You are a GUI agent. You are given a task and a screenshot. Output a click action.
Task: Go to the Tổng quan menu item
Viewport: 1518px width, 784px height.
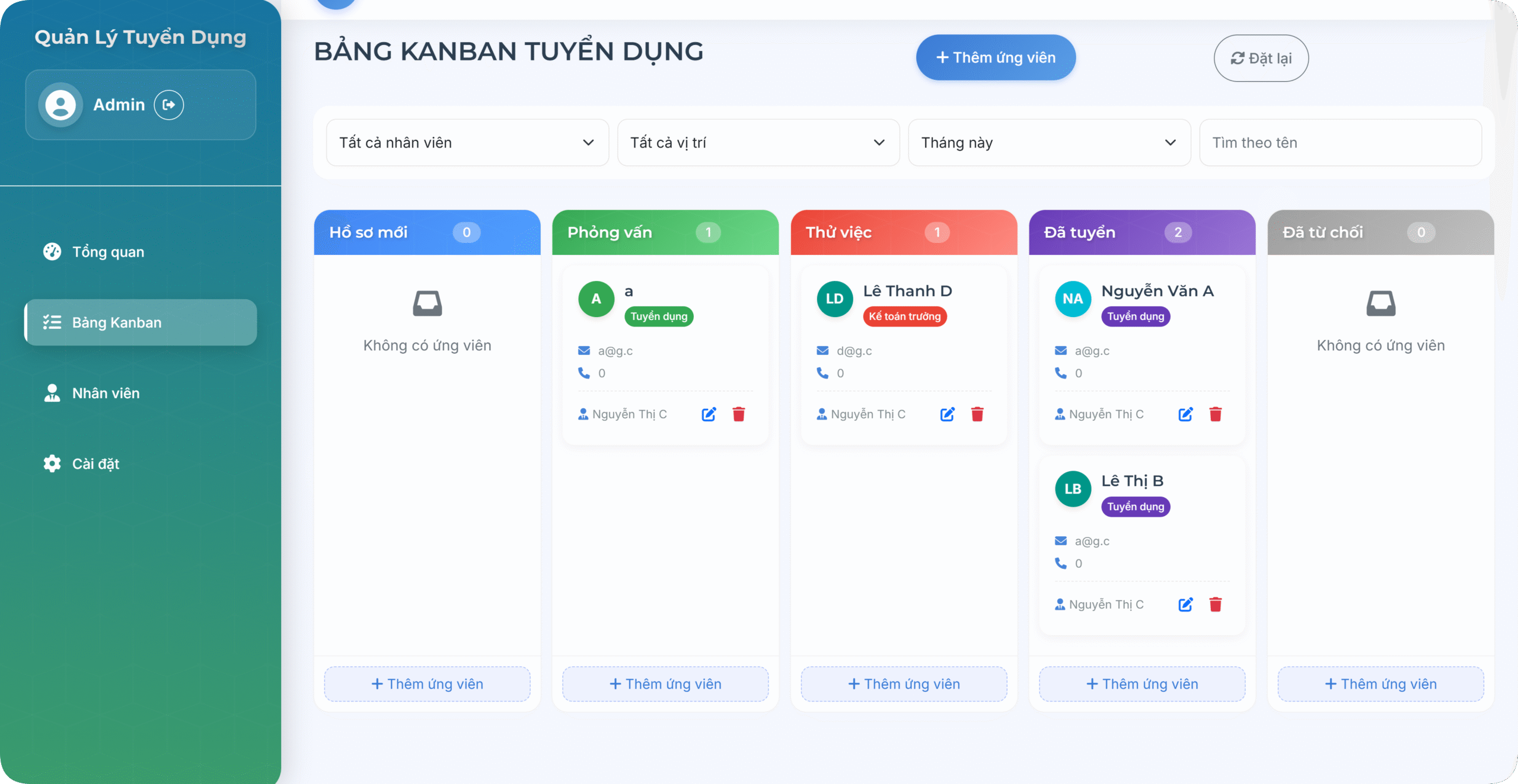click(x=108, y=252)
